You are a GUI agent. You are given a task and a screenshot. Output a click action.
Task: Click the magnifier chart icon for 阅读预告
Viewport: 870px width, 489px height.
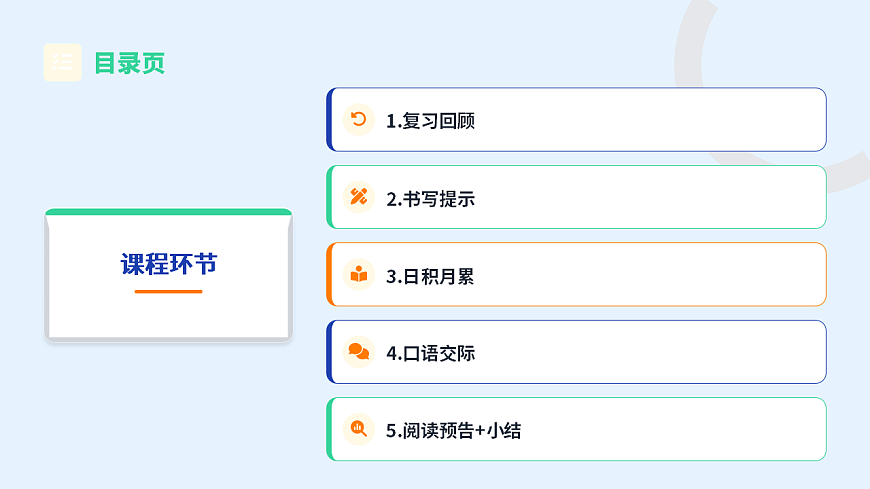point(358,429)
